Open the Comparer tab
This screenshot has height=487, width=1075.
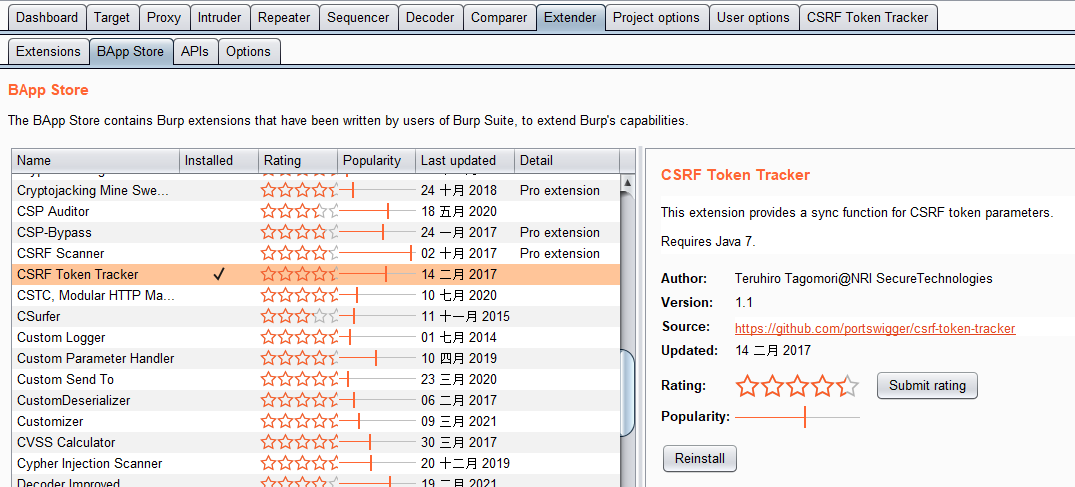499,17
